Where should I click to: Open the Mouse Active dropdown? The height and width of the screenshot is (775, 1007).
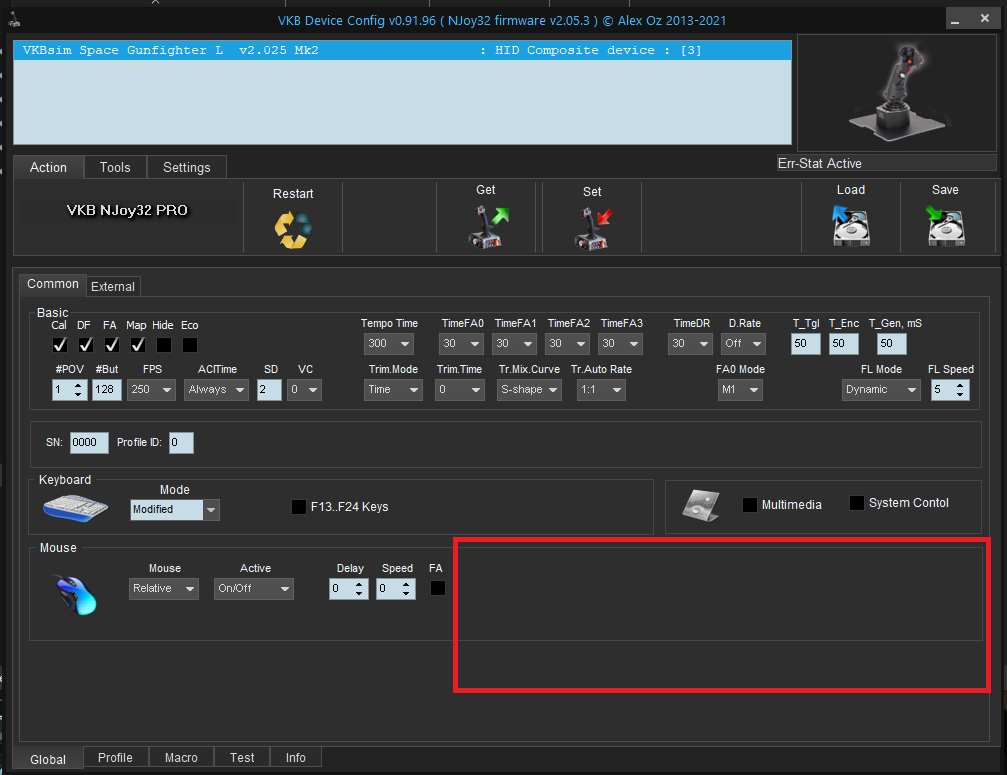pyautogui.click(x=254, y=589)
